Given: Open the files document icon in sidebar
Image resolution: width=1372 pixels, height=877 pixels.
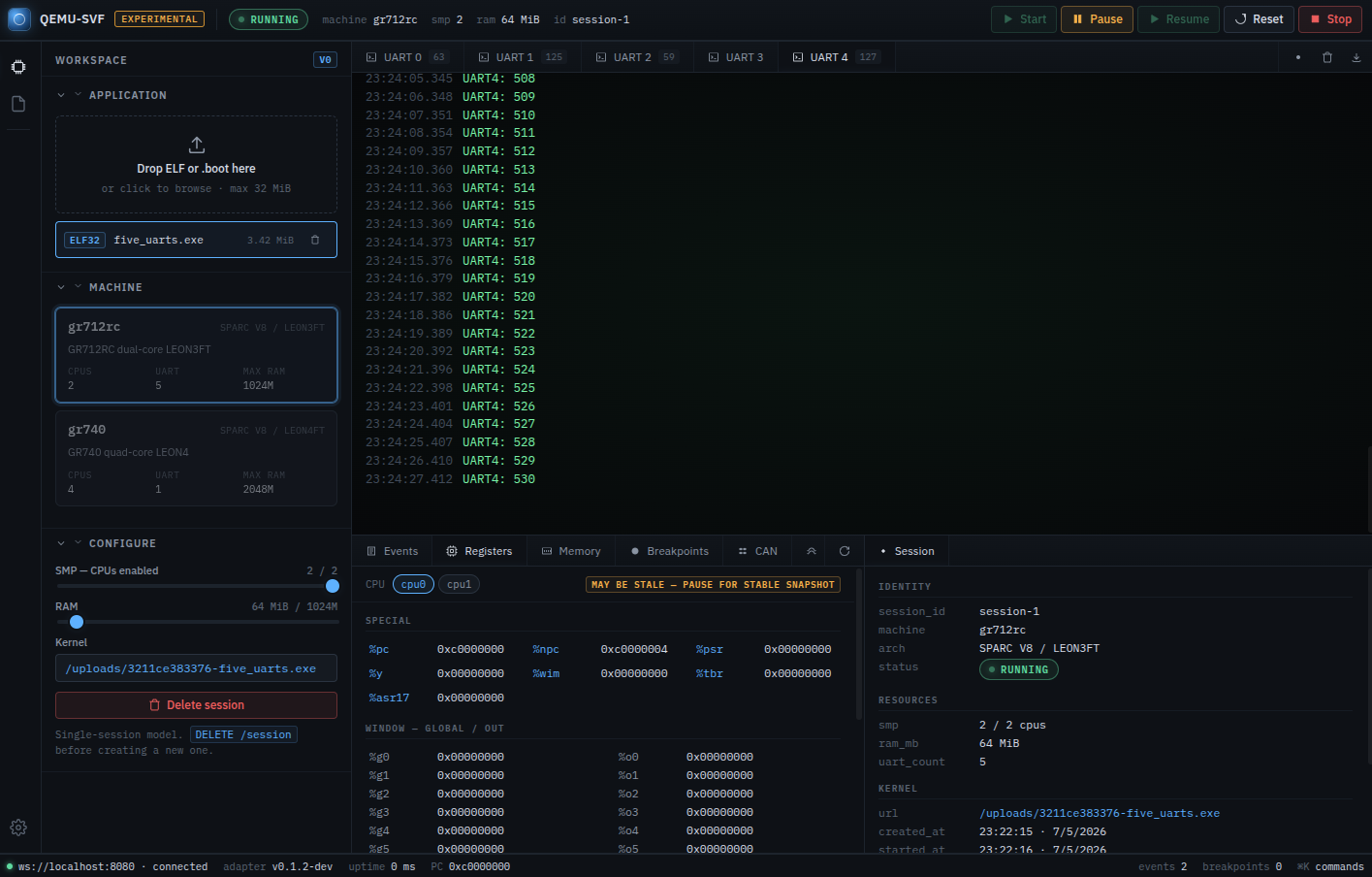Looking at the screenshot, I should pyautogui.click(x=18, y=104).
